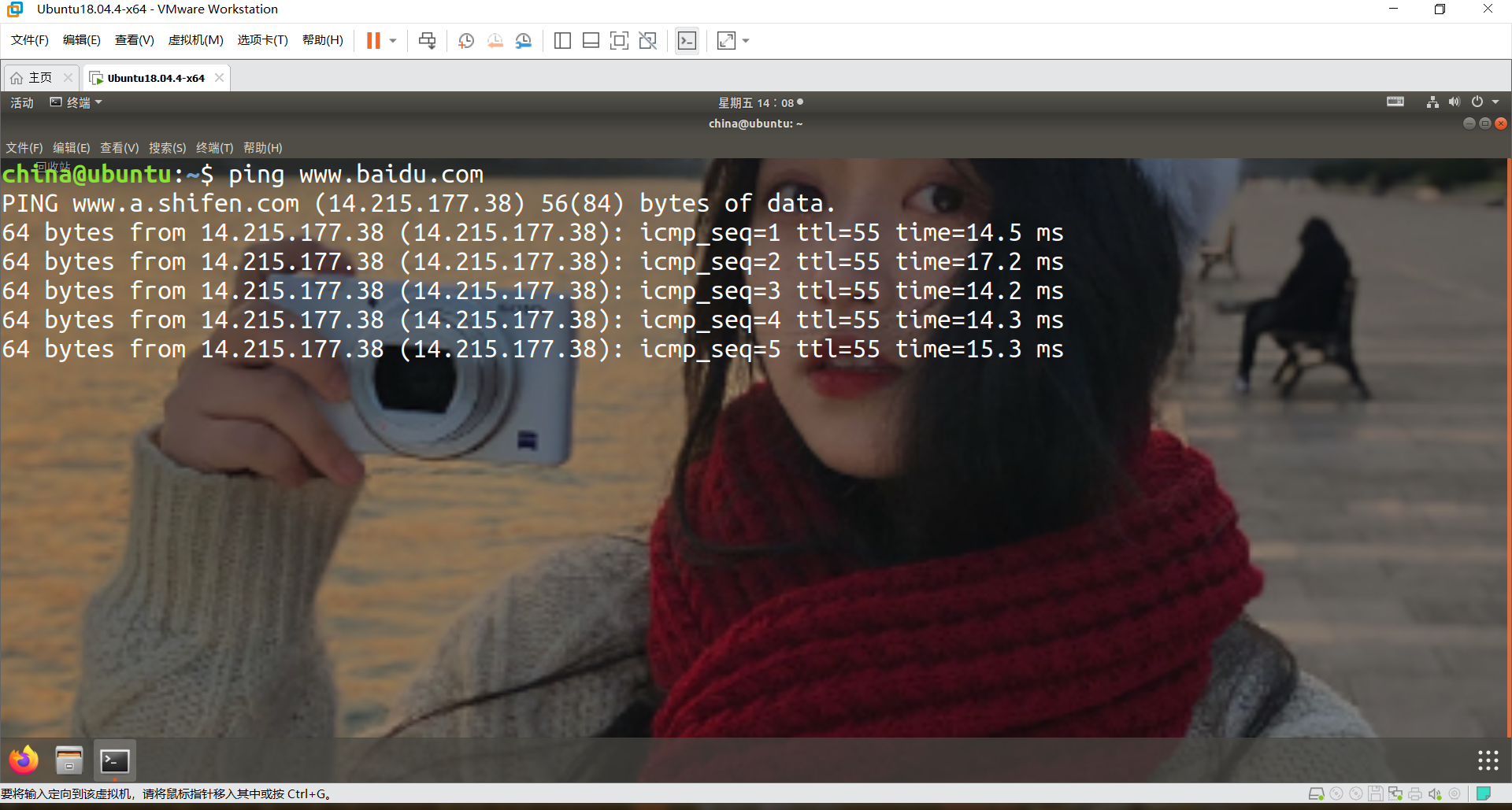Maximize the Ubuntu terminal window
This screenshot has height=810, width=1512.
1485,123
